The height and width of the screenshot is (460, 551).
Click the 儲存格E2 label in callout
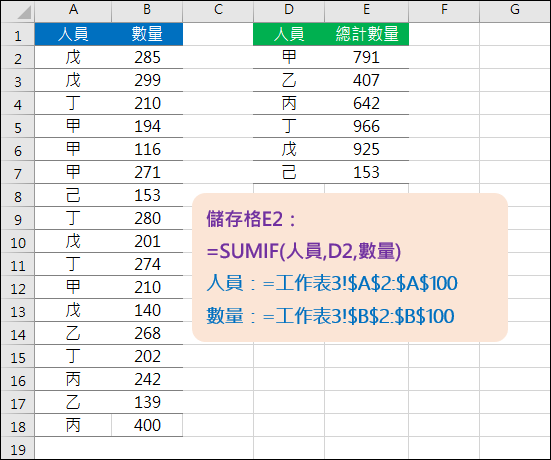(251, 219)
